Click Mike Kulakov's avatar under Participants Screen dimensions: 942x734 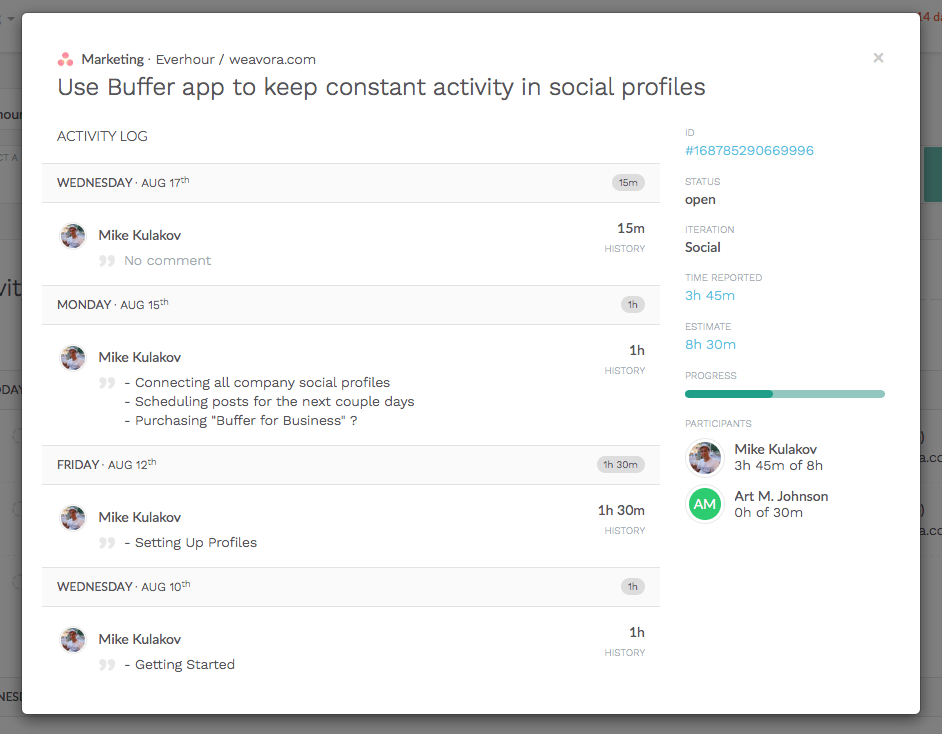pyautogui.click(x=705, y=457)
